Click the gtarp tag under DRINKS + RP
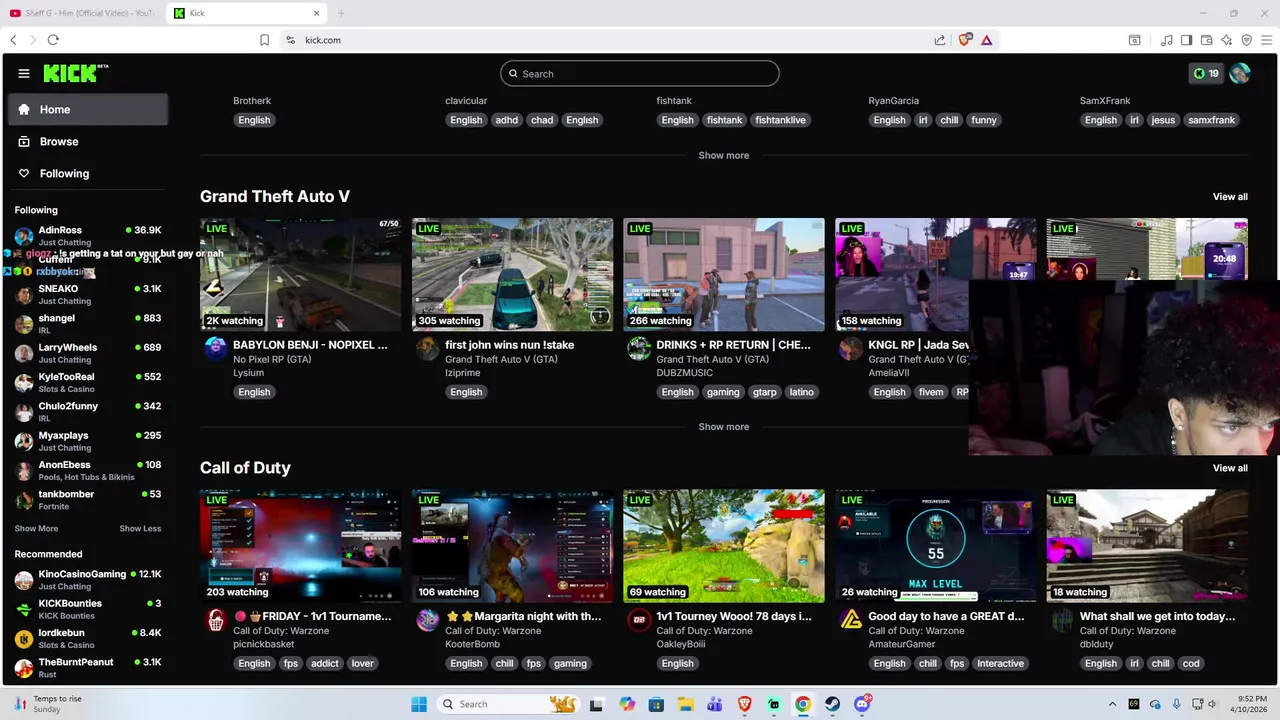 765,392
